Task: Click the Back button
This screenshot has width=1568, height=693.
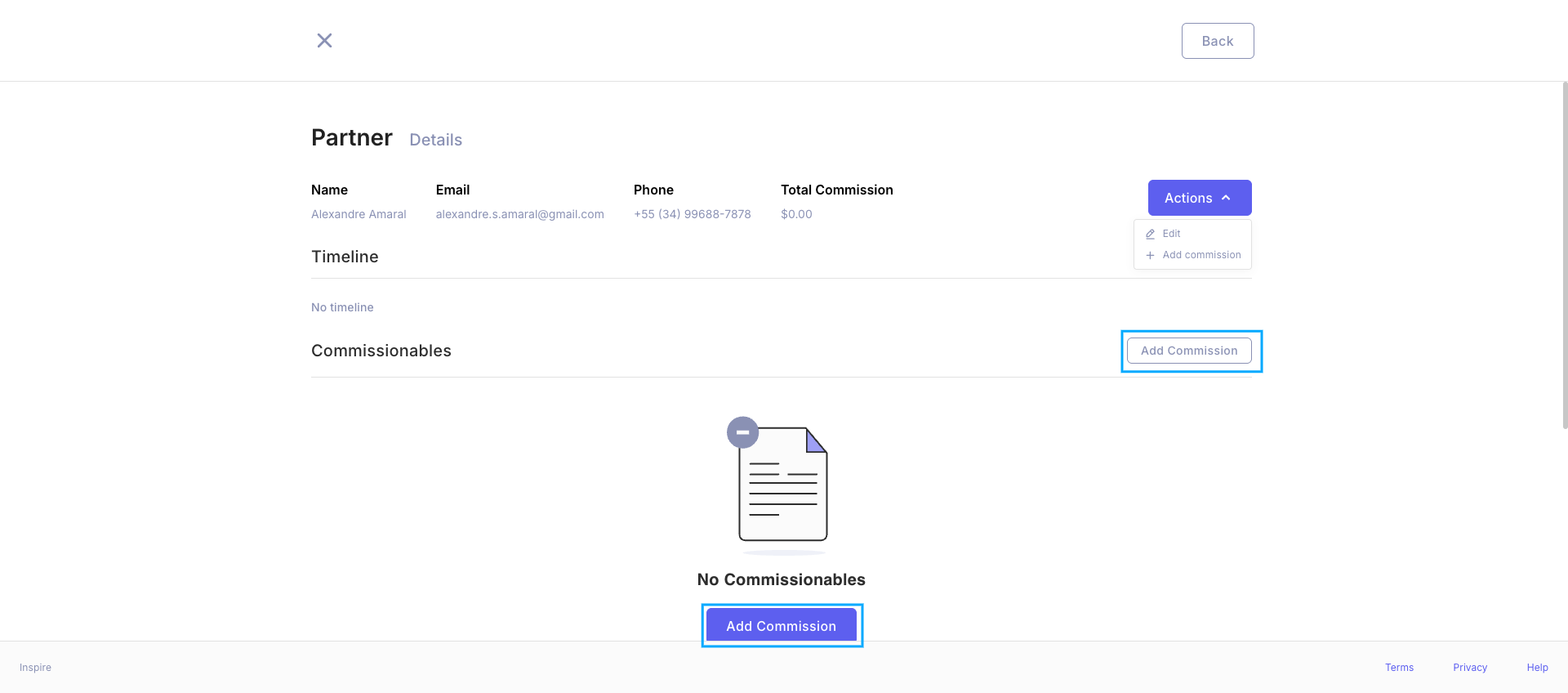Action: coord(1217,41)
